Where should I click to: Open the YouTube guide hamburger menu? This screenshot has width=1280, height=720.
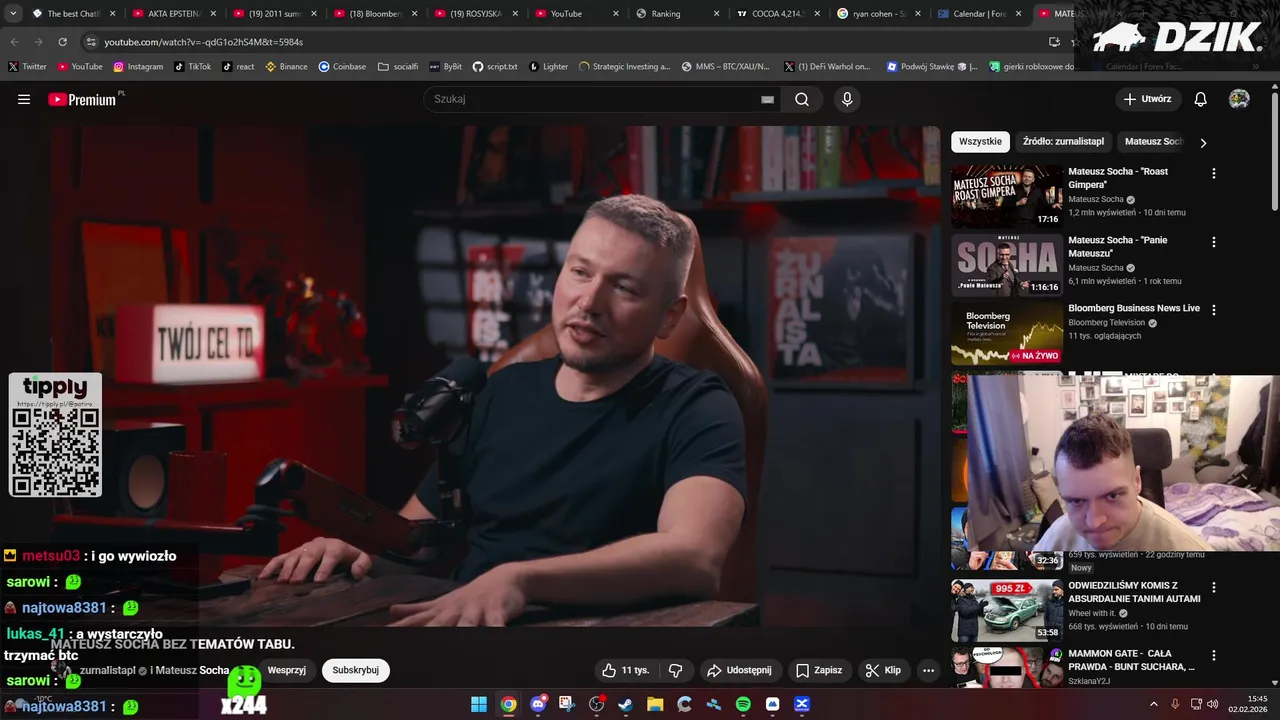[24, 99]
